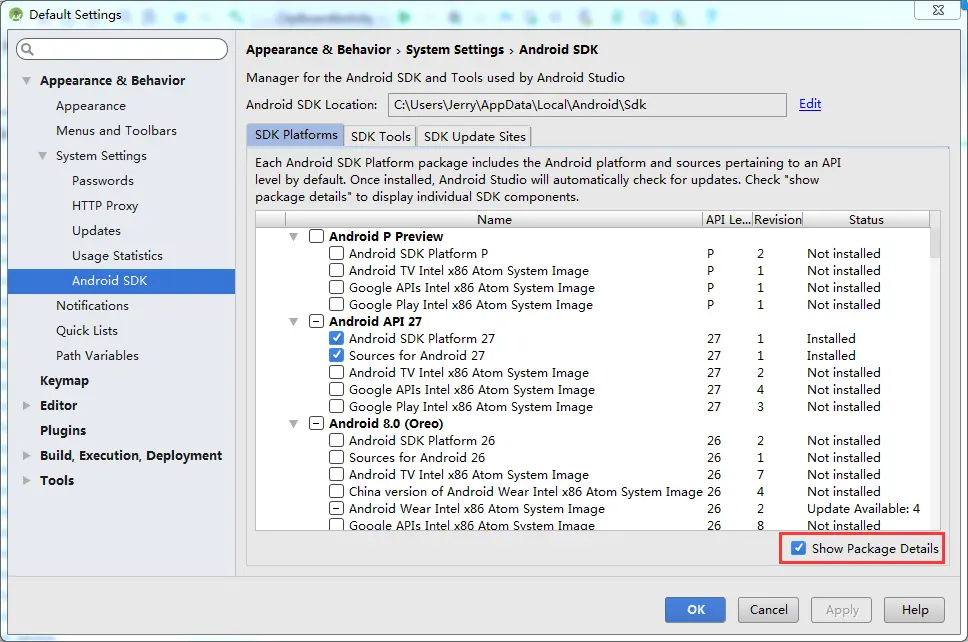Collapse the Appearance & Behavior section
968x642 pixels.
coord(27,80)
